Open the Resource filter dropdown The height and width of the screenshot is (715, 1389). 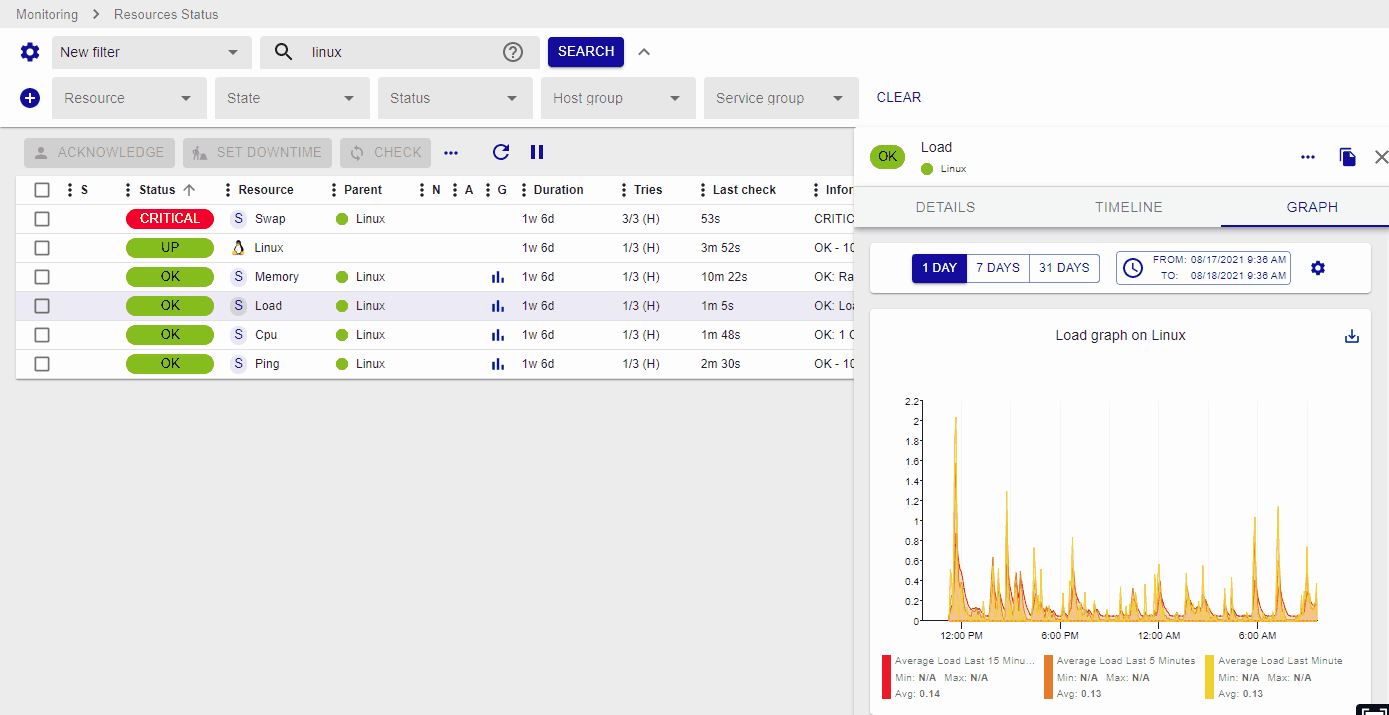(129, 98)
